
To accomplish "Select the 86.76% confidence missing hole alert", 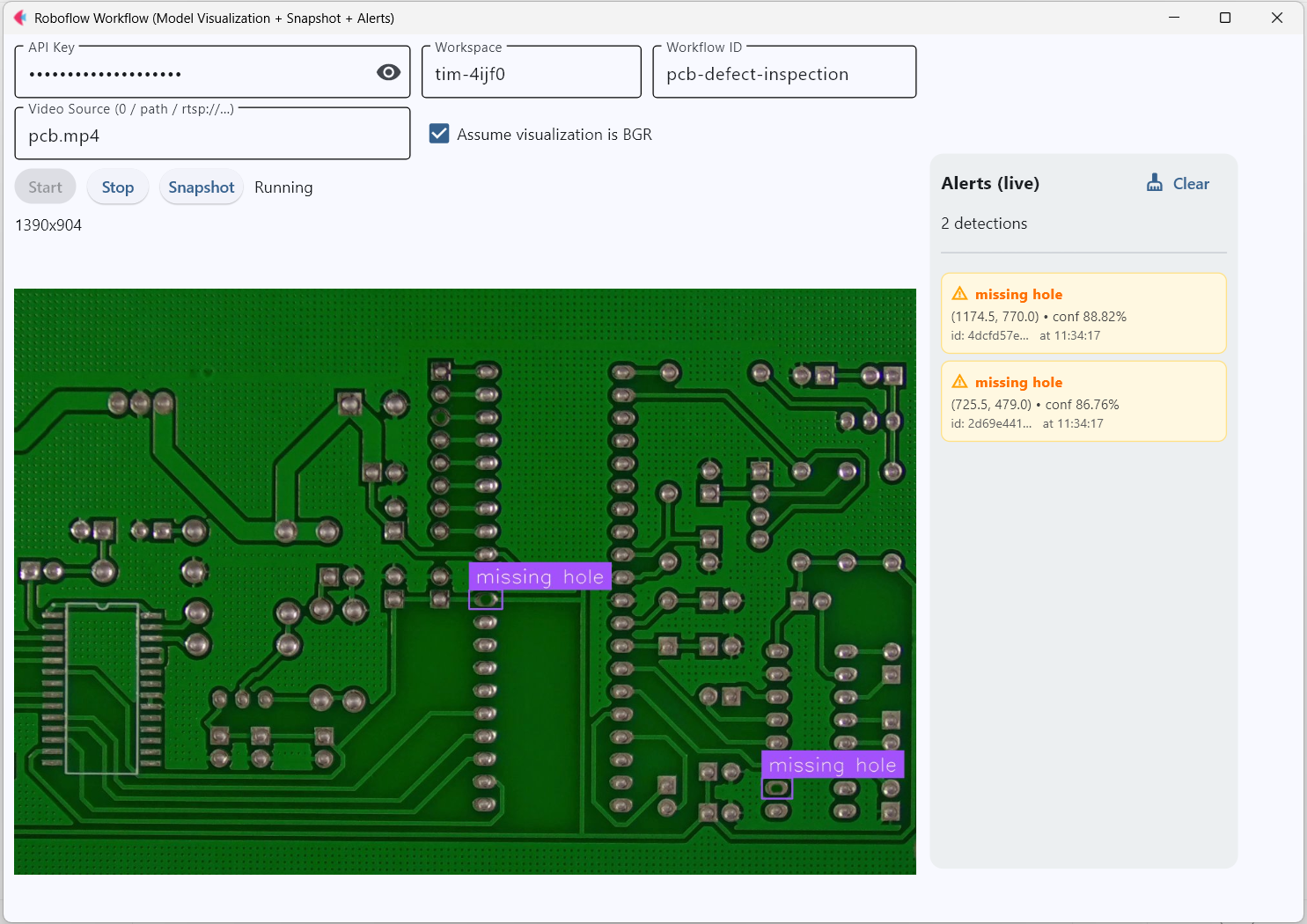I will point(1083,402).
